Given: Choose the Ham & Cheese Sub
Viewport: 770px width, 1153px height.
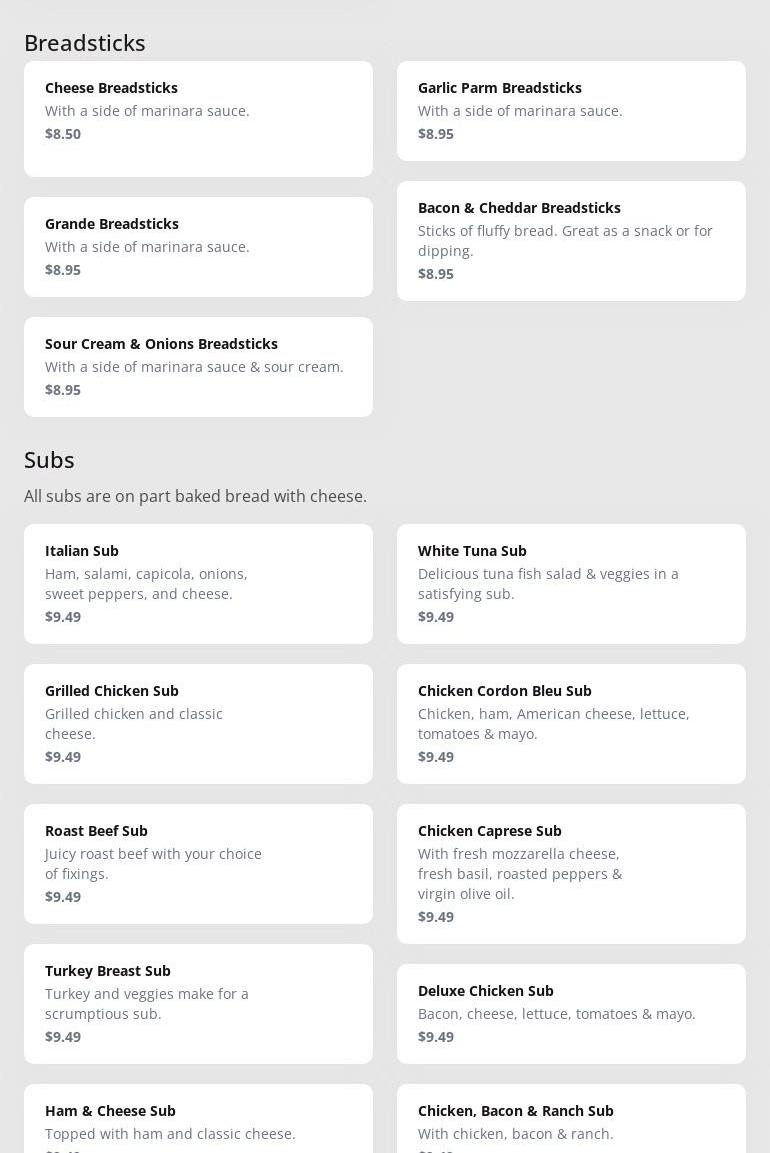Looking at the screenshot, I should coord(198,1120).
